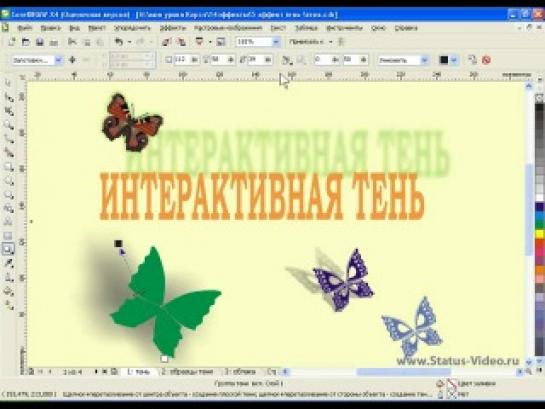The height and width of the screenshot is (409, 545).
Task: Select the Ellipse tool in toolbox
Action: pyautogui.click(x=8, y=181)
